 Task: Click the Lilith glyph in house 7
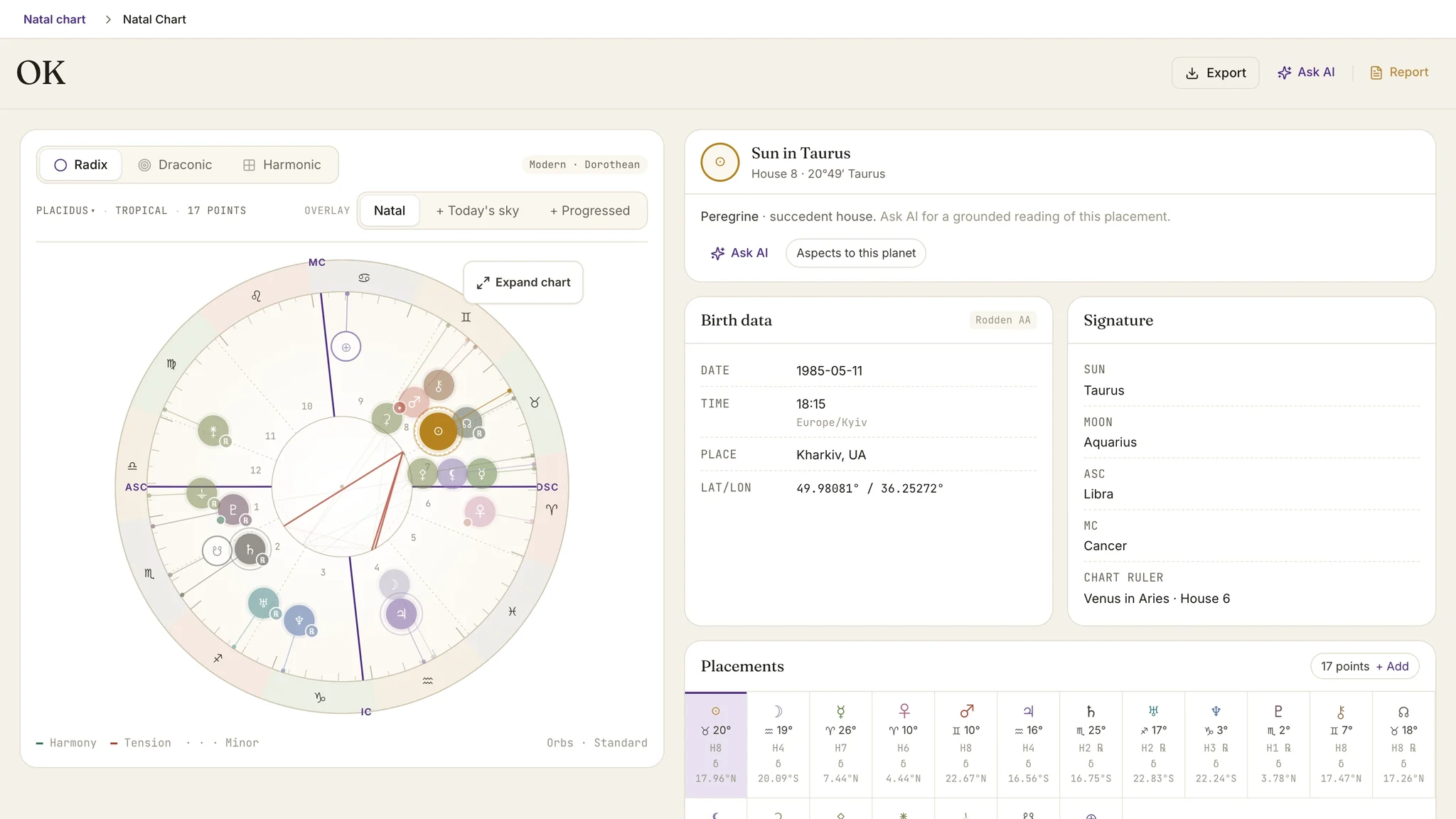451,474
